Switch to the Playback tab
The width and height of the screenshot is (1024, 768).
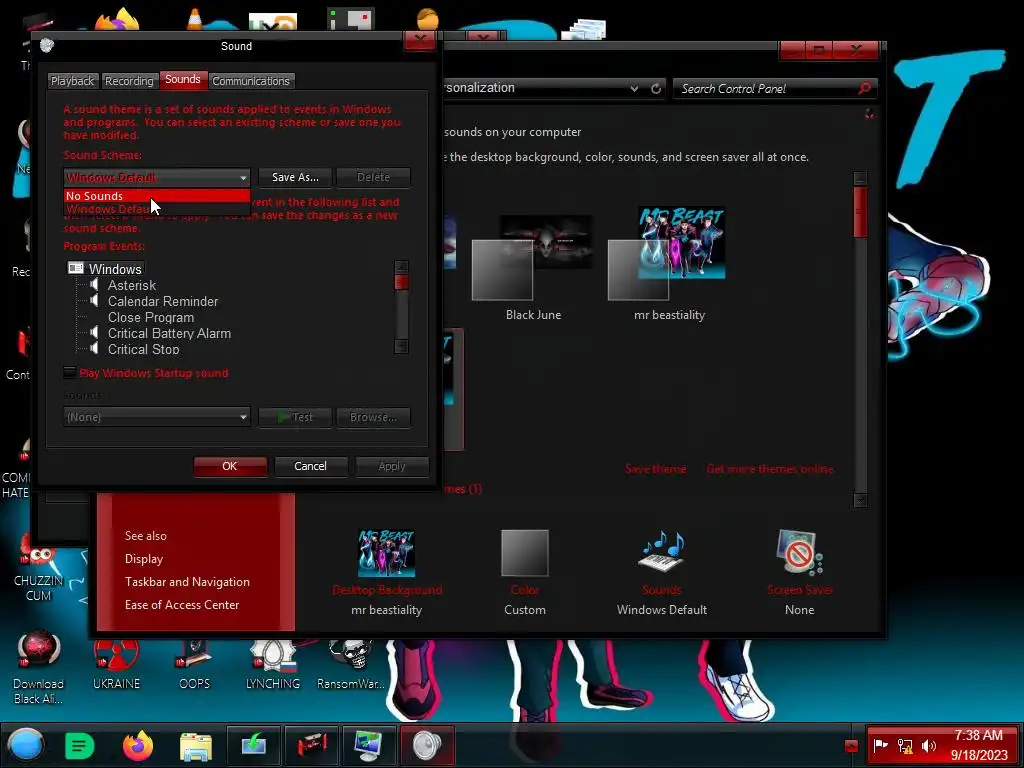tap(72, 81)
